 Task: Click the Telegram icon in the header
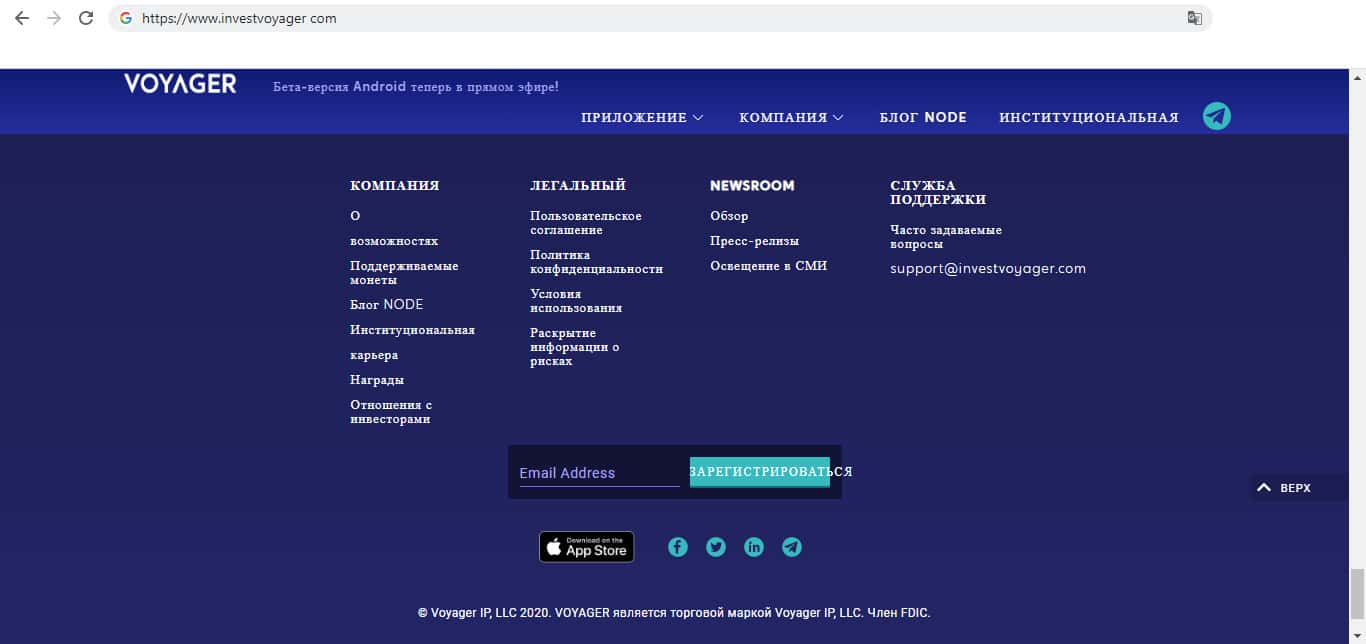1217,116
